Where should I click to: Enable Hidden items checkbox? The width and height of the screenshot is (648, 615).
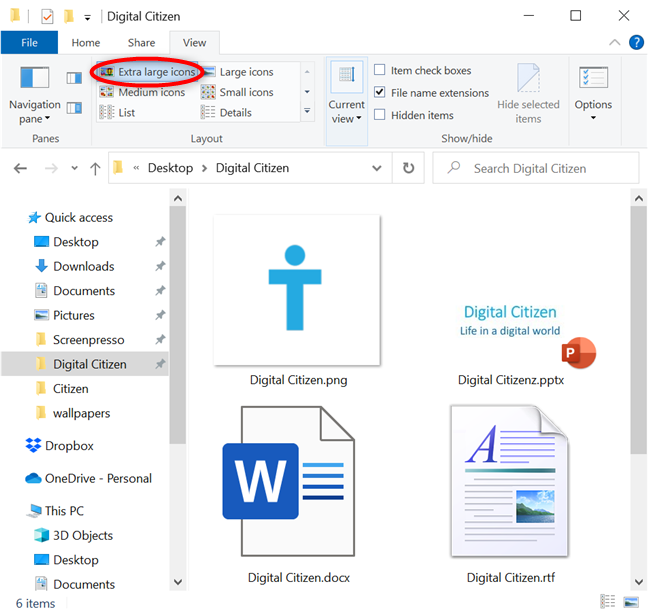[x=379, y=114]
